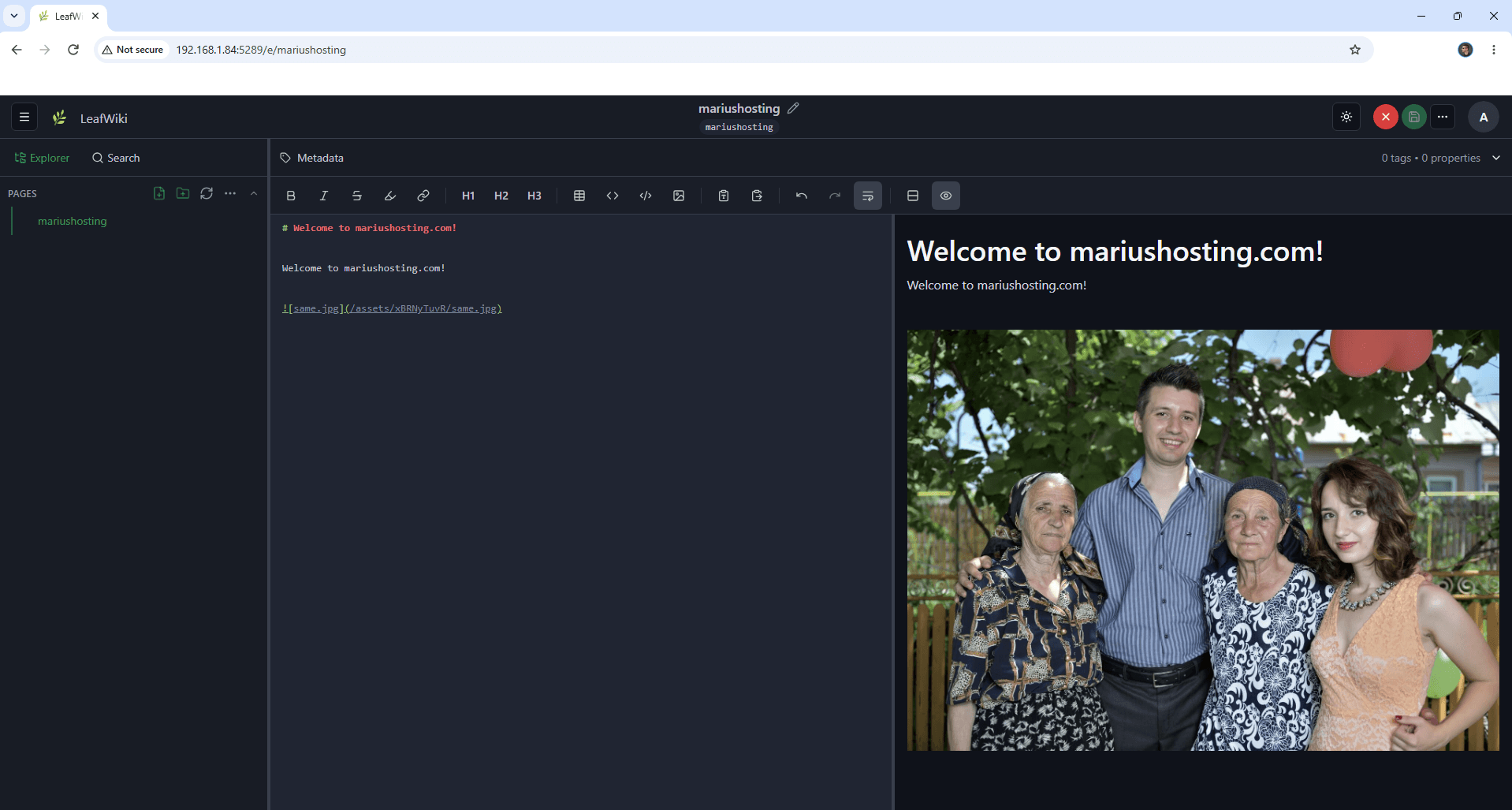Toggle light and dark theme
This screenshot has height=810, width=1512.
coord(1346,118)
